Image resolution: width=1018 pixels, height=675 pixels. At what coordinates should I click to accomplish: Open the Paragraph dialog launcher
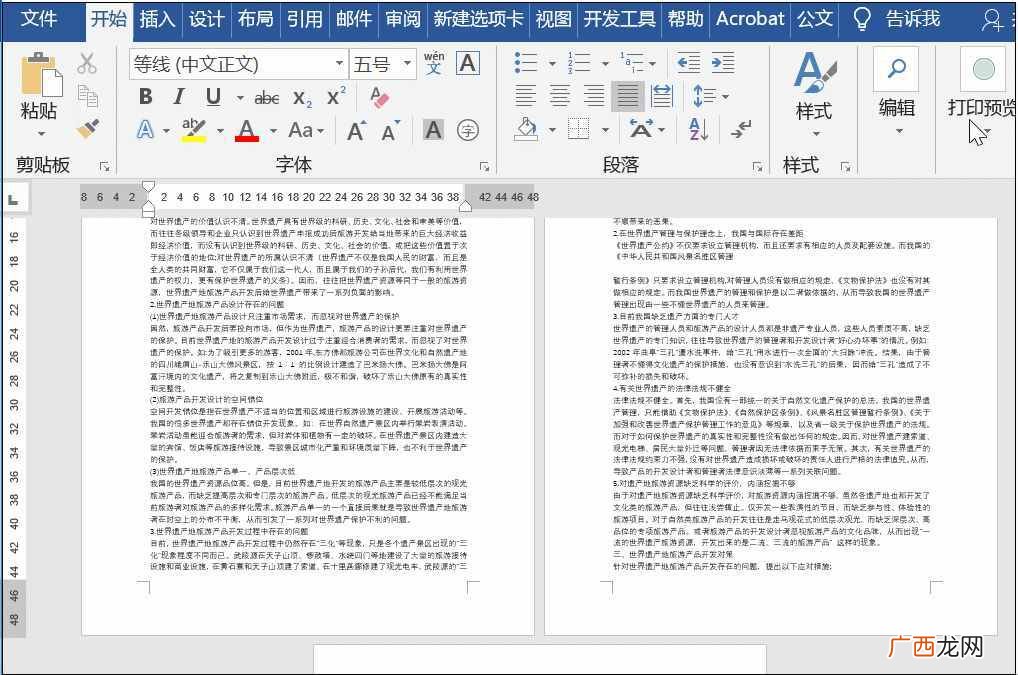[757, 167]
